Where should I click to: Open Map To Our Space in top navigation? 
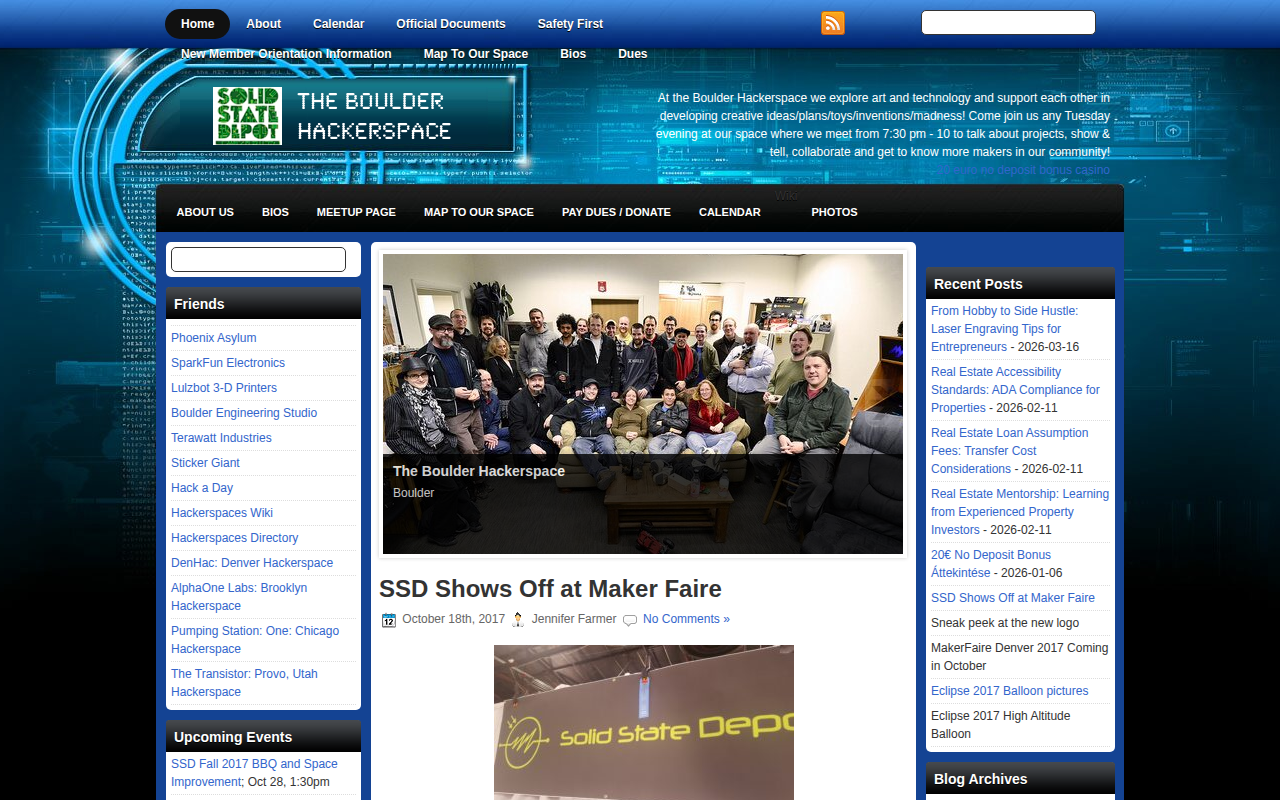coord(476,54)
